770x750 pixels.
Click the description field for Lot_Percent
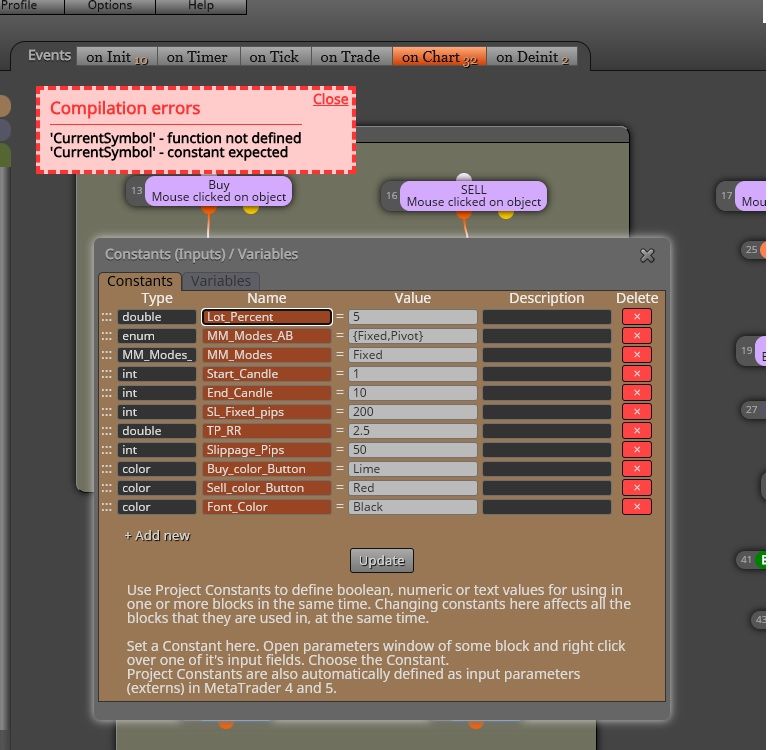(547, 317)
